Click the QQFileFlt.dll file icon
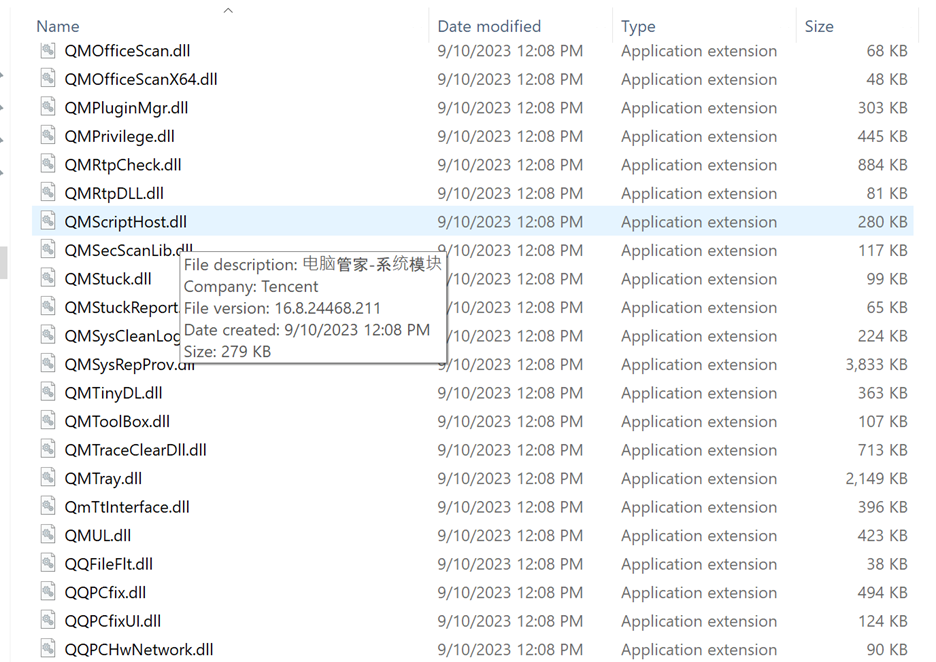Screen dimensions: 936x662 [x=48, y=564]
